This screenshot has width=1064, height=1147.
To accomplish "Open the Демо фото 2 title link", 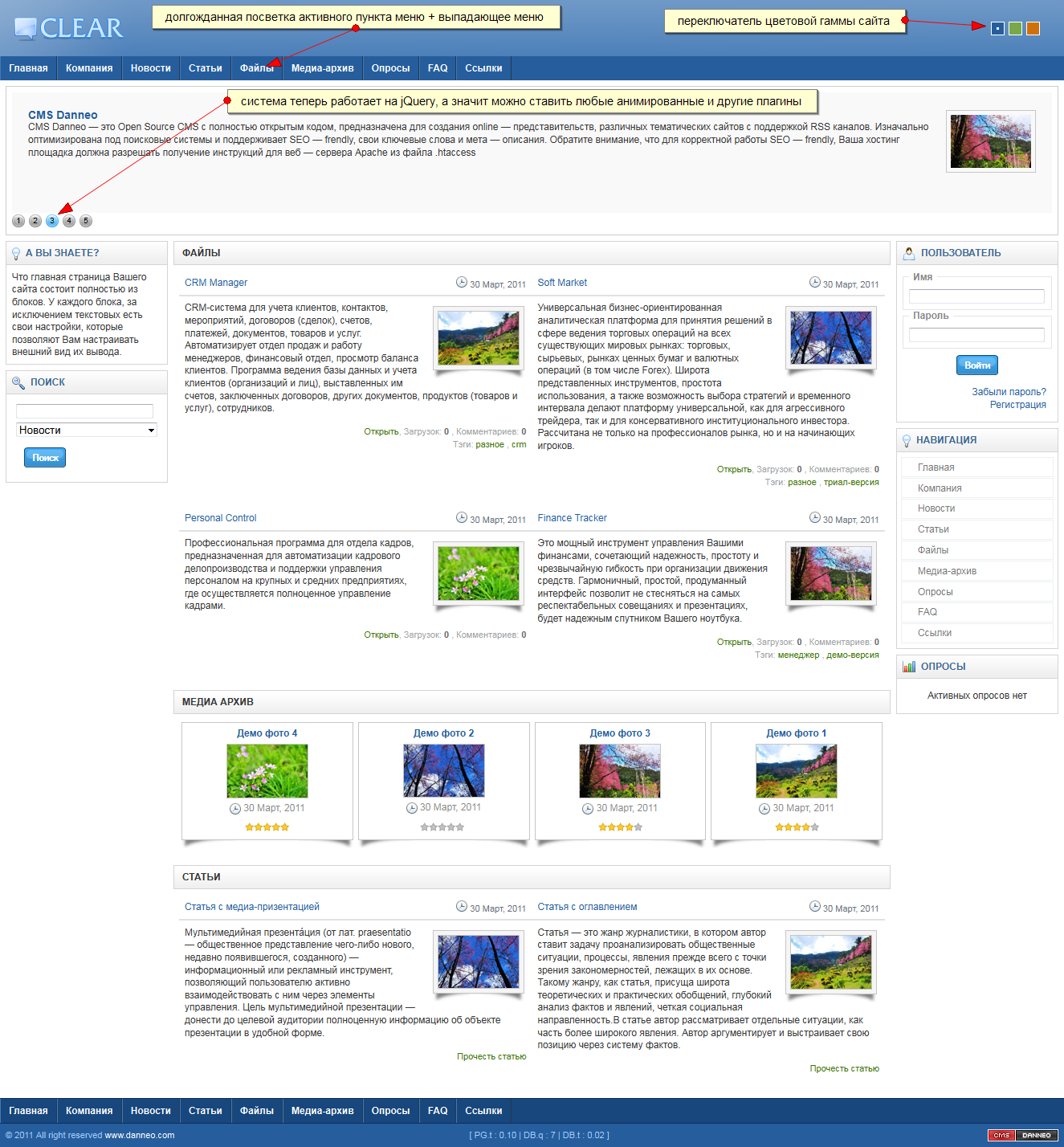I will point(444,733).
